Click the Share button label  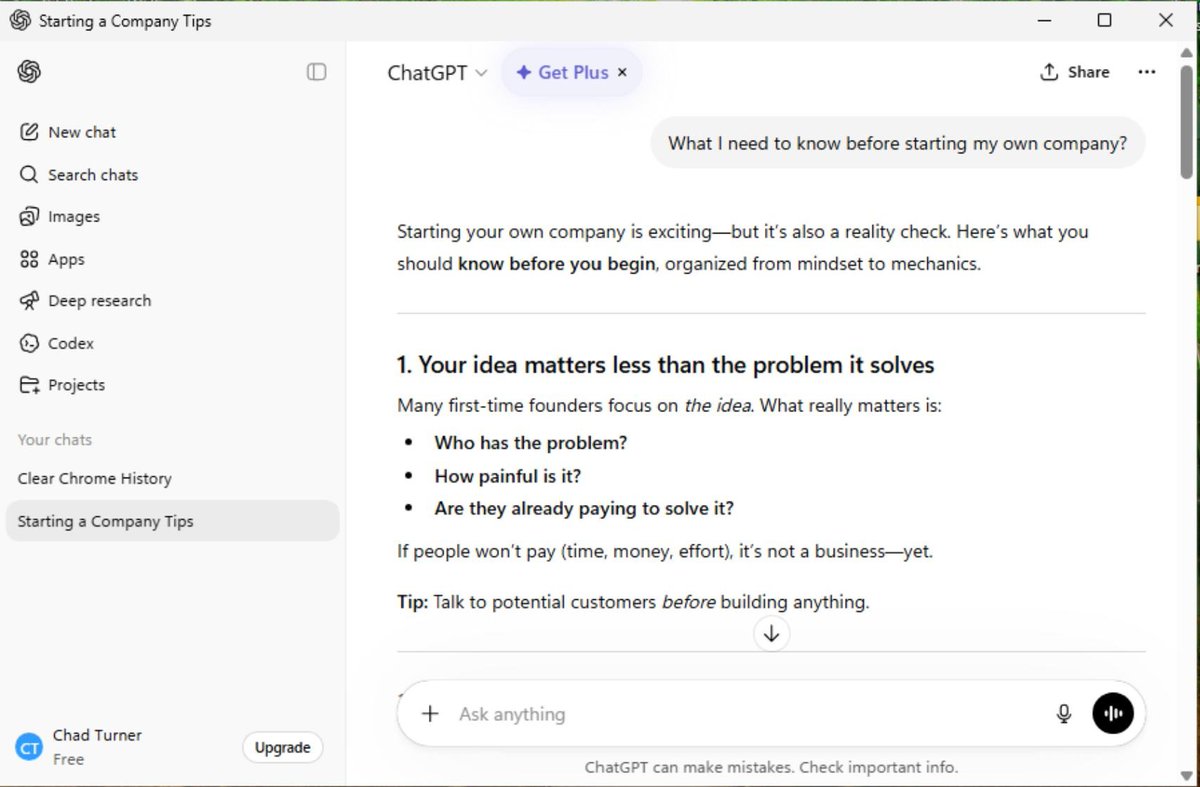click(x=1088, y=72)
